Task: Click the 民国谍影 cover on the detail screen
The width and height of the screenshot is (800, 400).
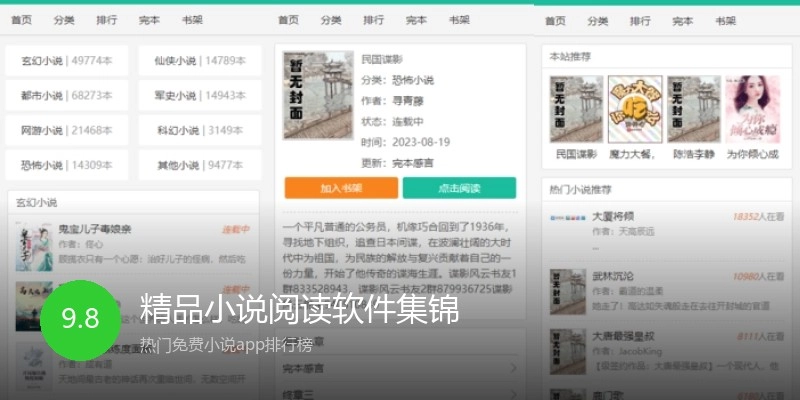Action: (318, 95)
